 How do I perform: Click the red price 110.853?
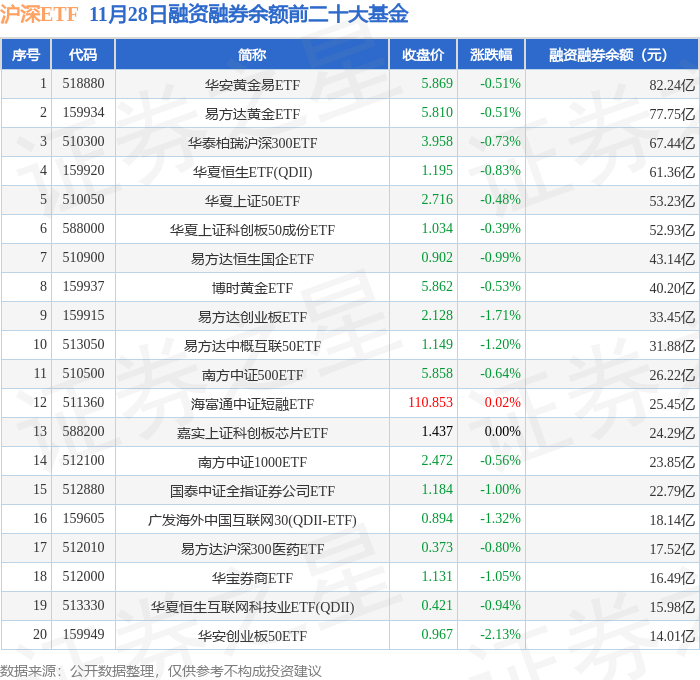(x=430, y=402)
